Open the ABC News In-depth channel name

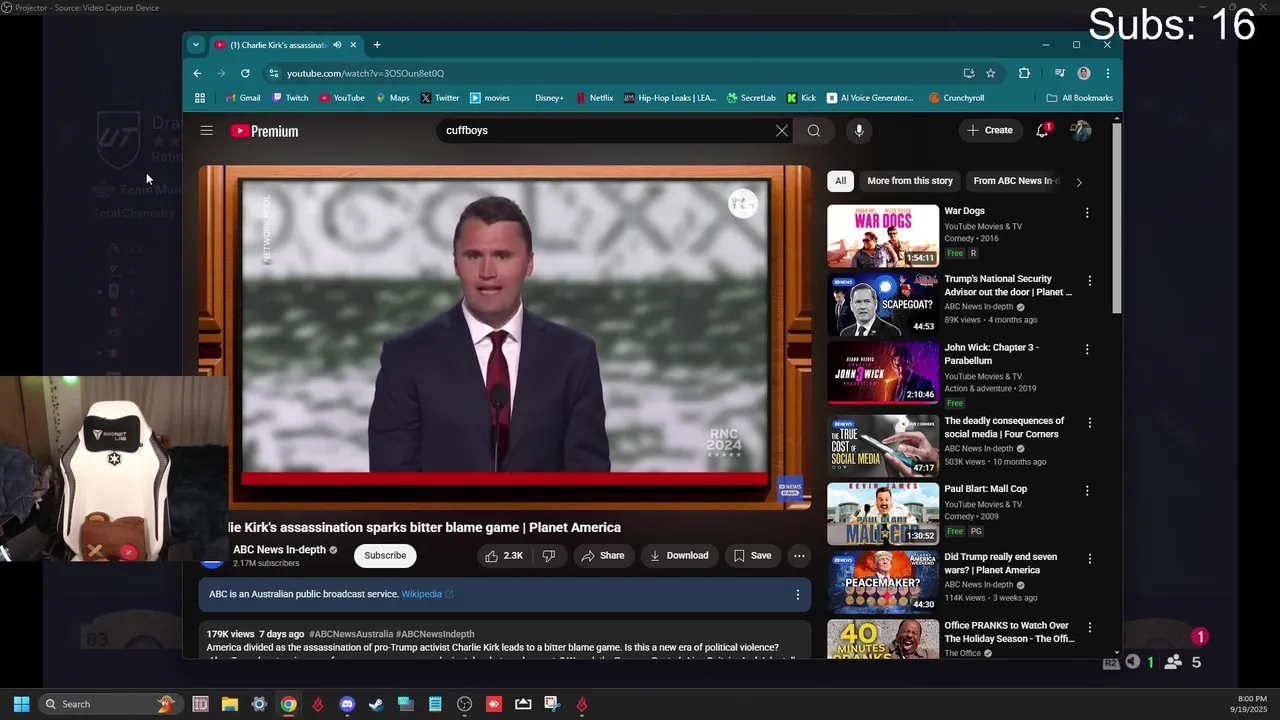[279, 550]
